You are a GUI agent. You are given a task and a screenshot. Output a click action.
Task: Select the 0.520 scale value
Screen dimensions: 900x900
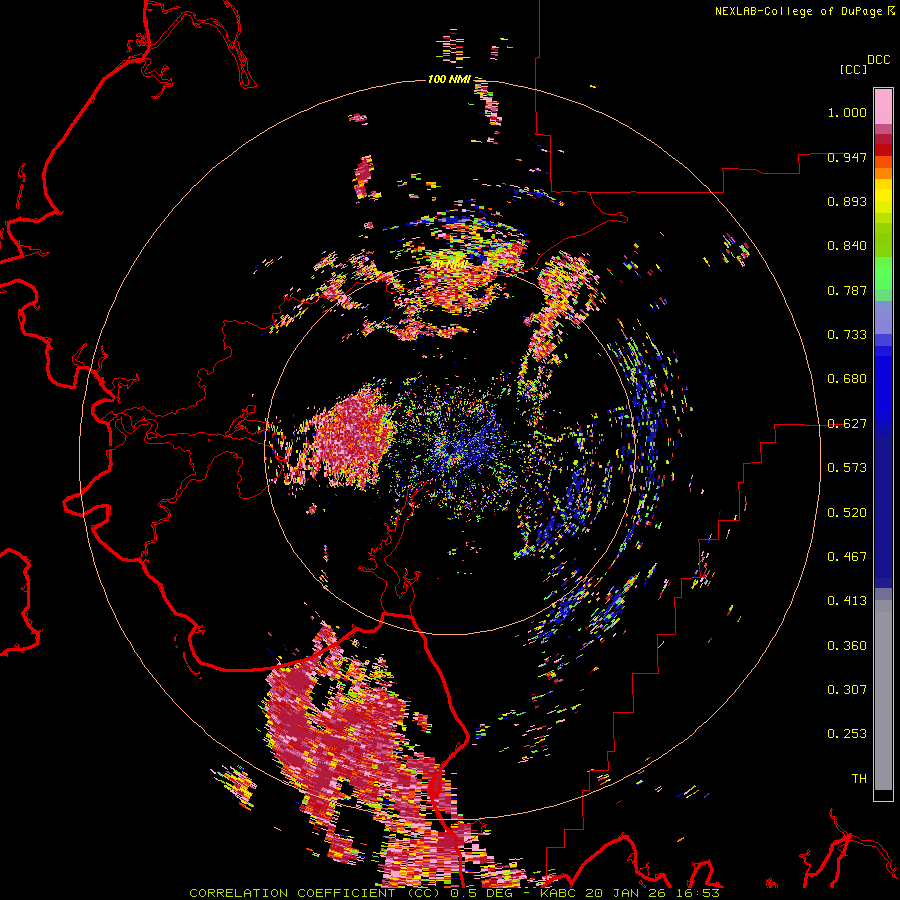[x=847, y=513]
